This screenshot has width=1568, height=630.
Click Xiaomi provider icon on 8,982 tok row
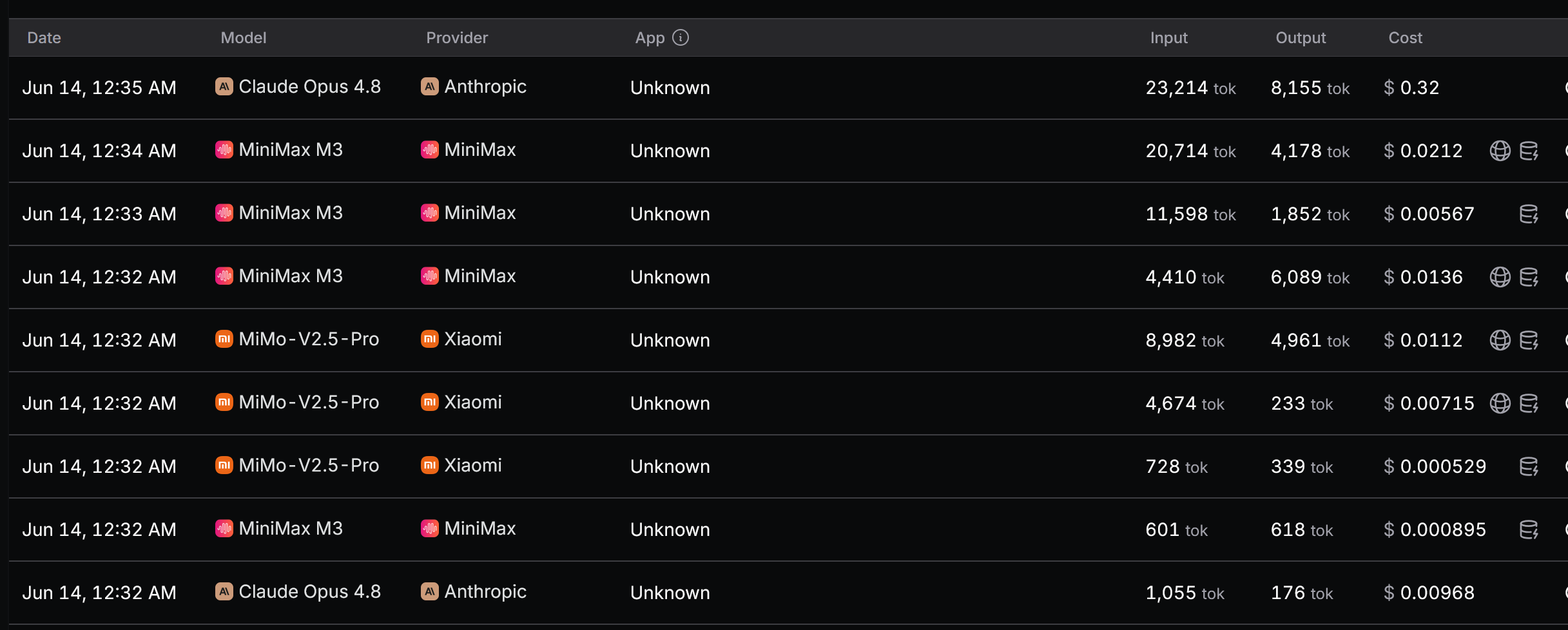[x=429, y=339]
